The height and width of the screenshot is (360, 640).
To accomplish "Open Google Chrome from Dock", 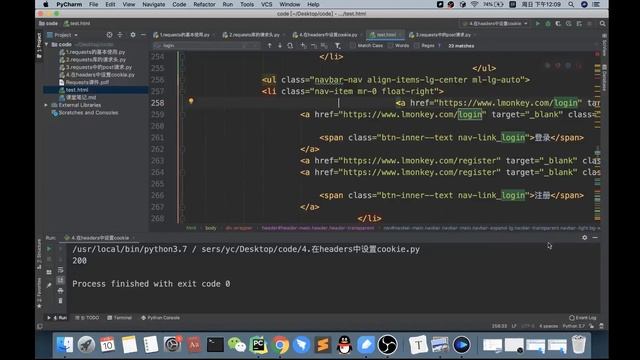I will 280,345.
